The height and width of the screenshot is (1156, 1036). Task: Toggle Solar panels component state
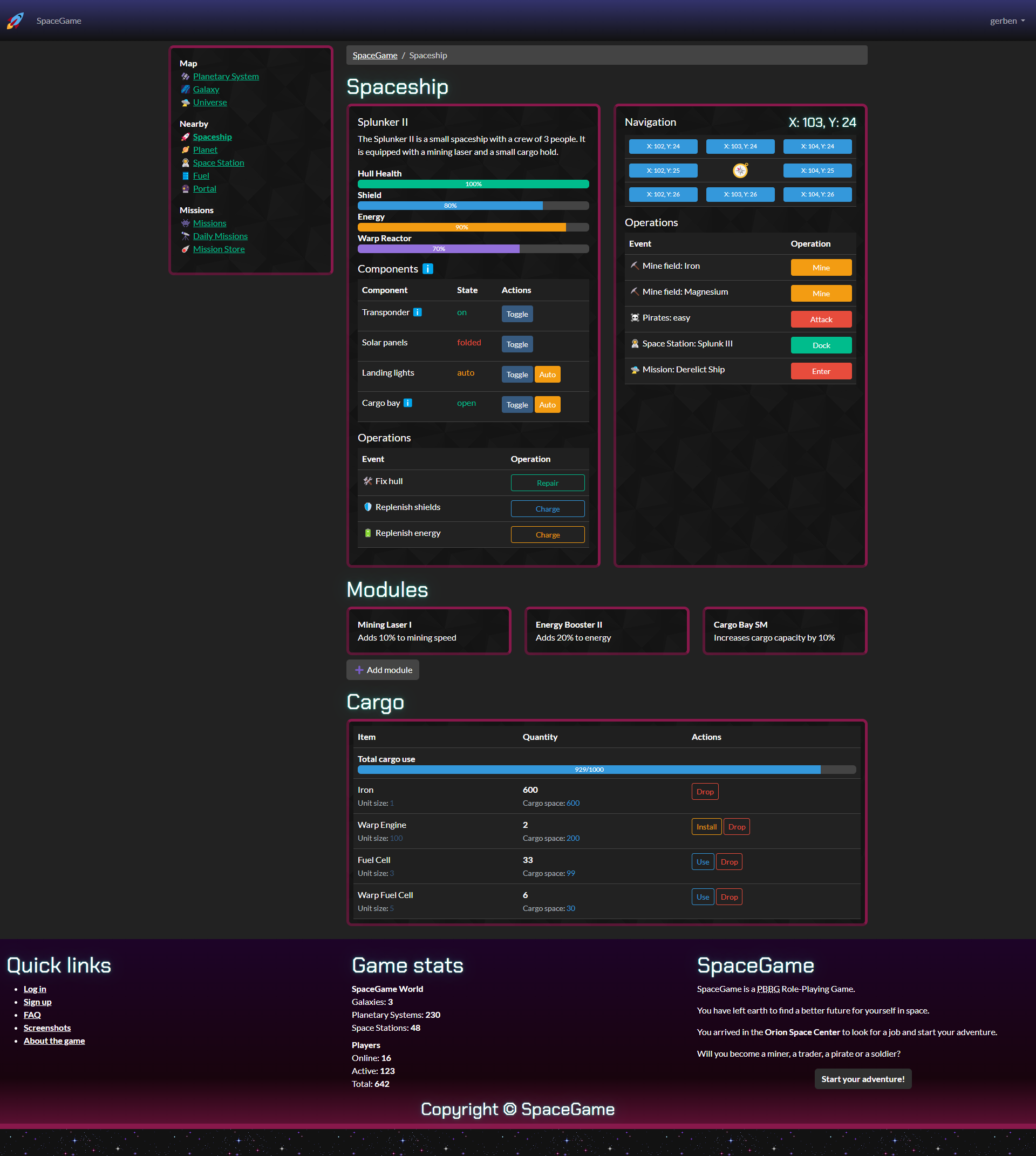pyautogui.click(x=516, y=344)
